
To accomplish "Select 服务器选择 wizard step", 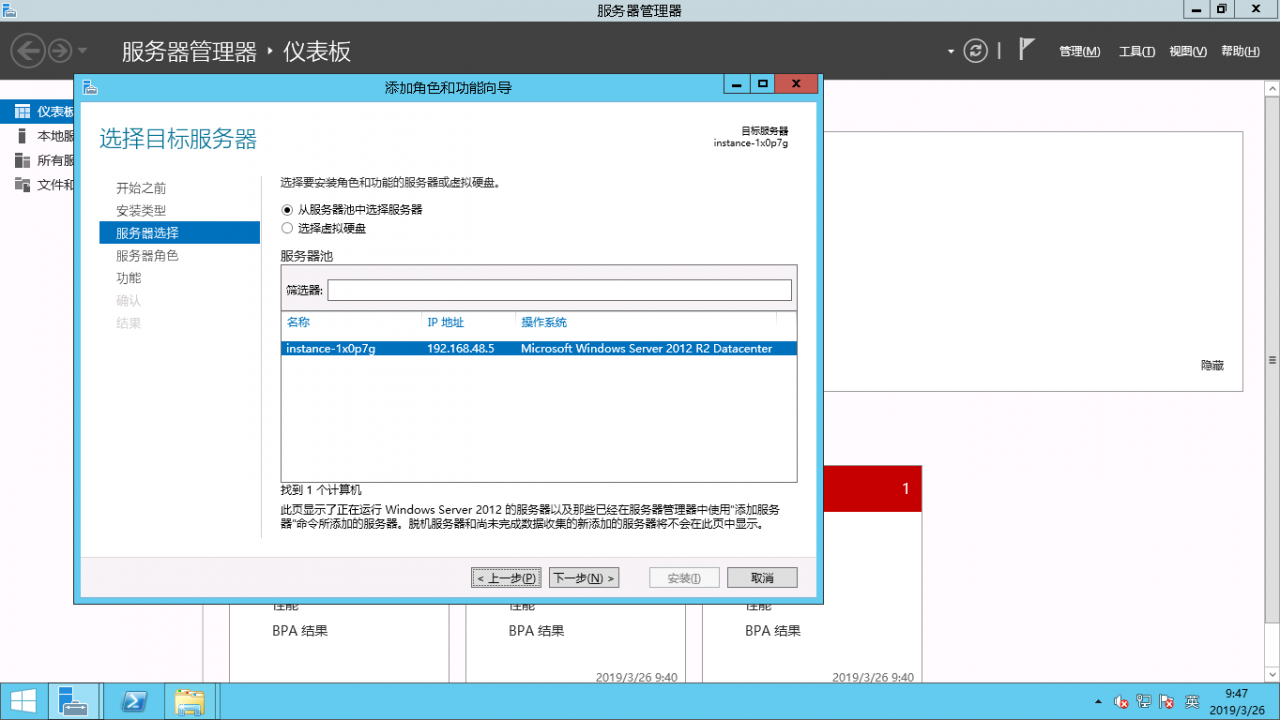I will [x=180, y=233].
